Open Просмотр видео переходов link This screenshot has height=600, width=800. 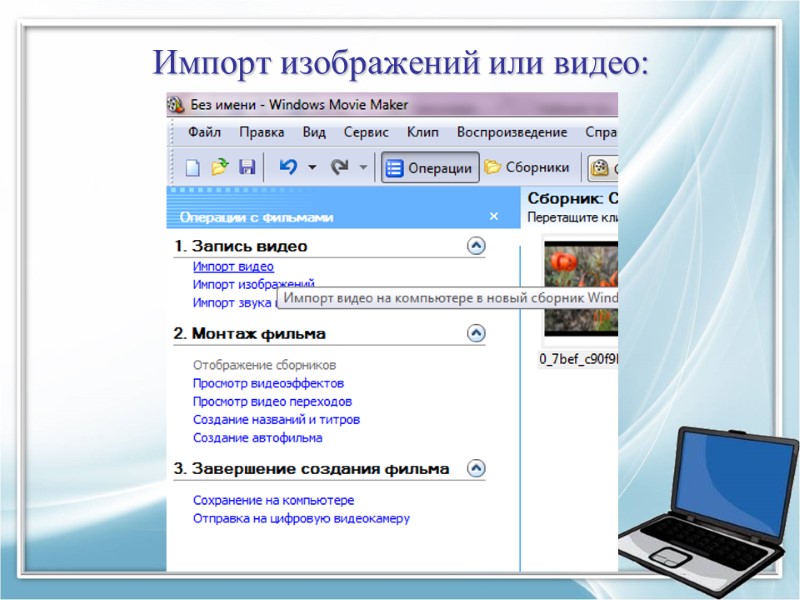point(272,402)
